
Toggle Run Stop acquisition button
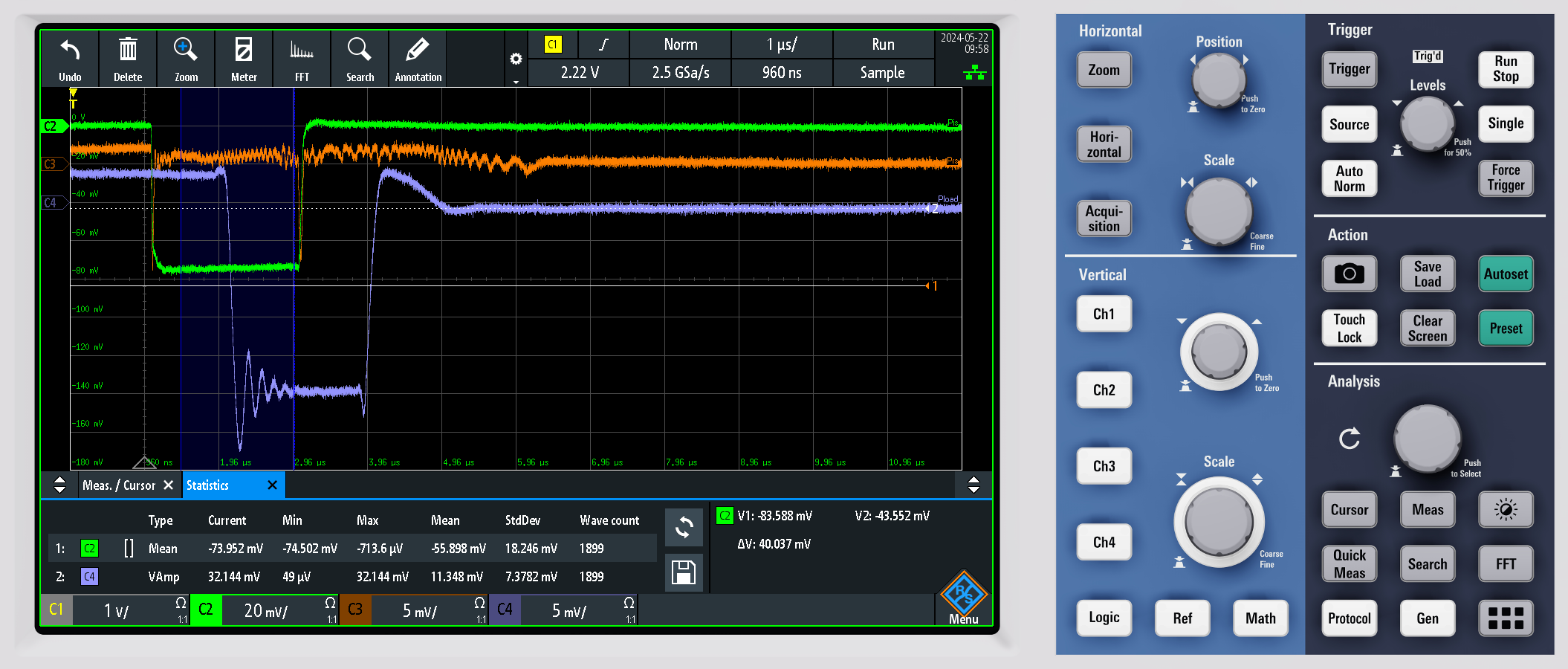(x=1505, y=69)
